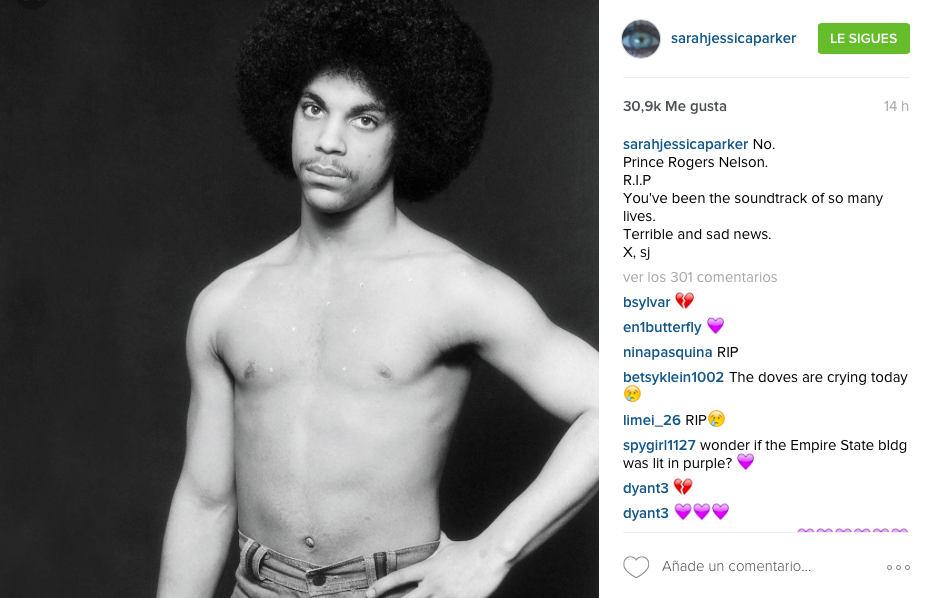Click dyant3 username beside broken heart
Screen dimensions: 931x598
point(645,488)
